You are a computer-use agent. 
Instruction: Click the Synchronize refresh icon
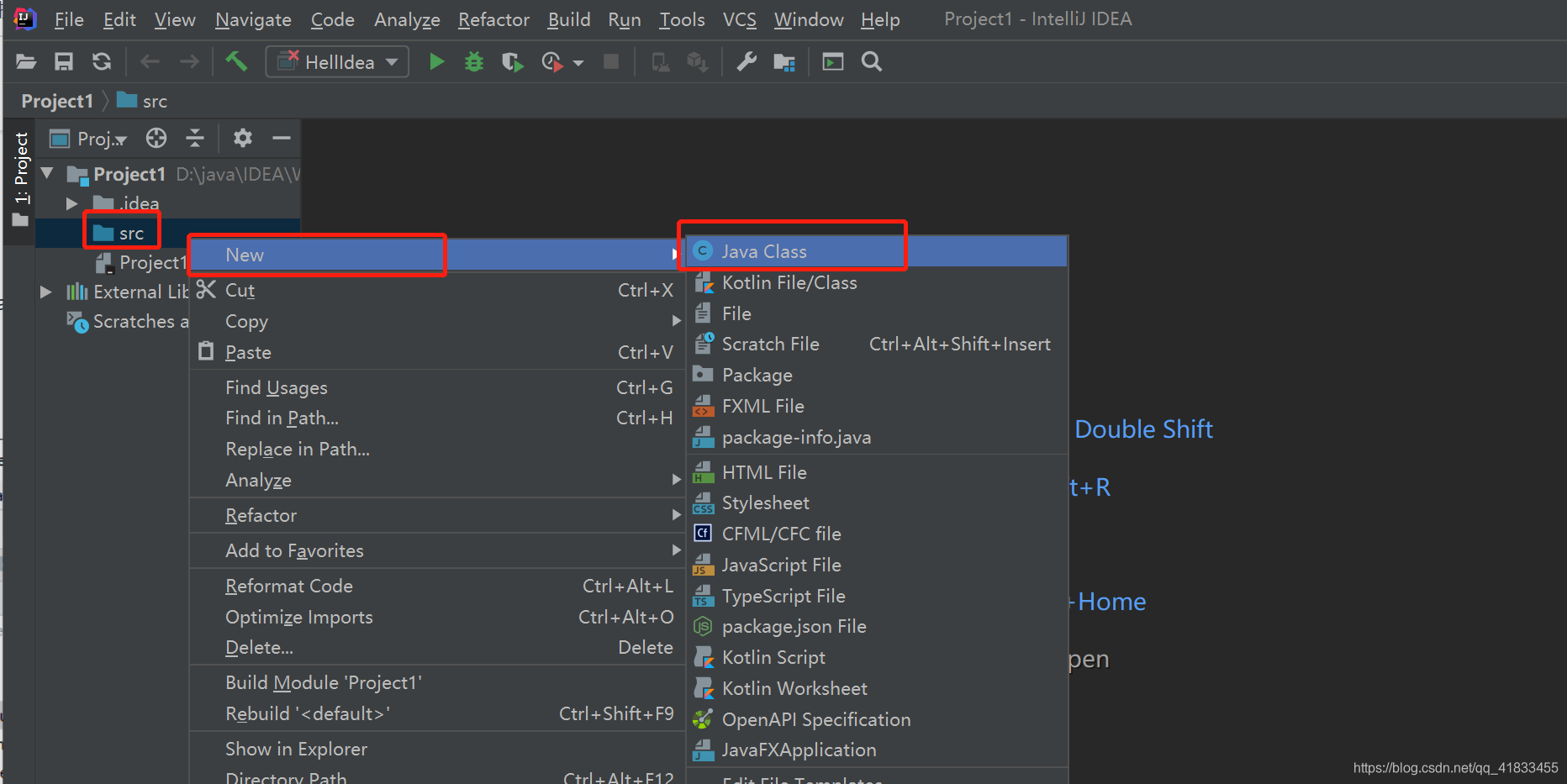102,61
